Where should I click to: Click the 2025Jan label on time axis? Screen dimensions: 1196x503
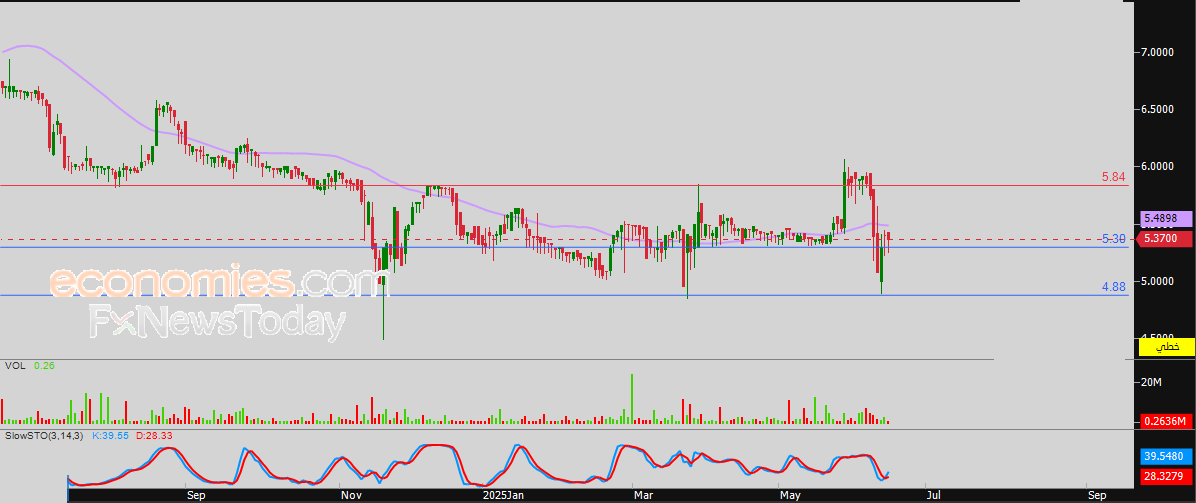tap(504, 495)
